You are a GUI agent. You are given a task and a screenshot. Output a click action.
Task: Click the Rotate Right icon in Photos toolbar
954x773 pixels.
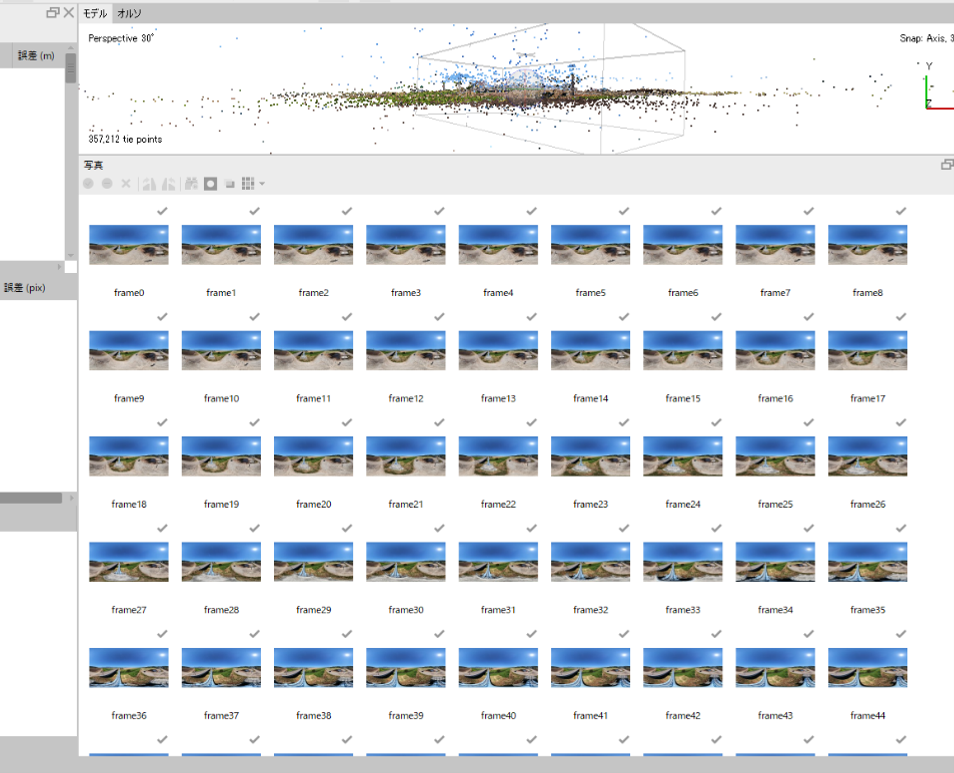pos(149,184)
